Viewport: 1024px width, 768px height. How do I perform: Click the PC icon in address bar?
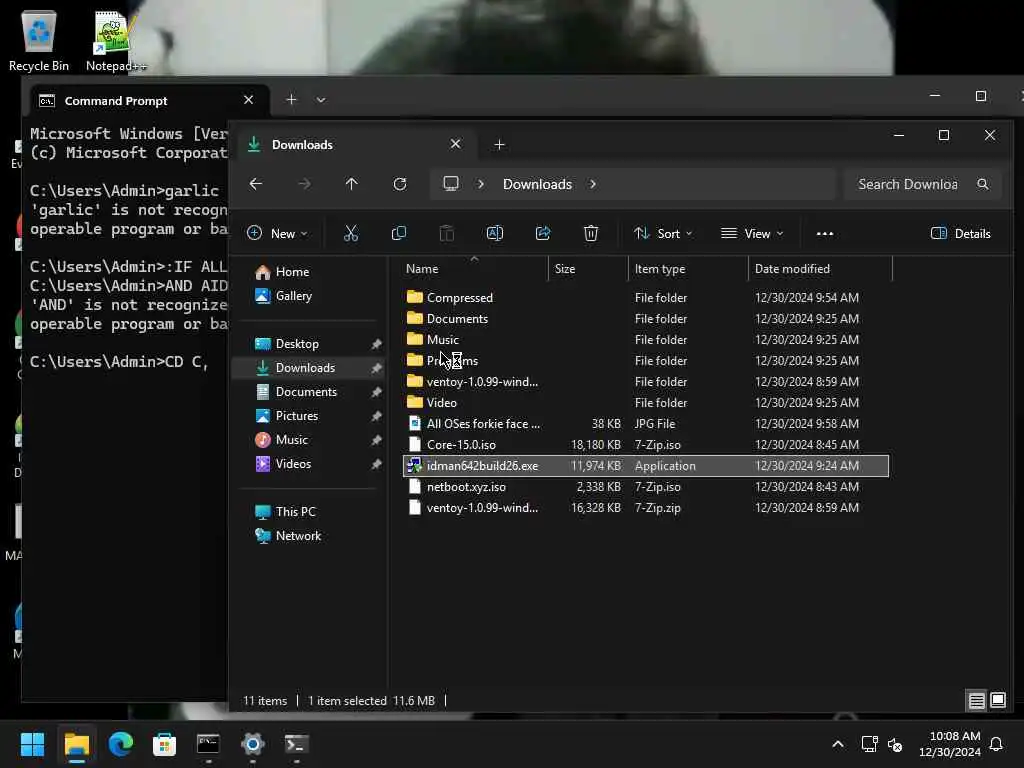click(x=451, y=184)
